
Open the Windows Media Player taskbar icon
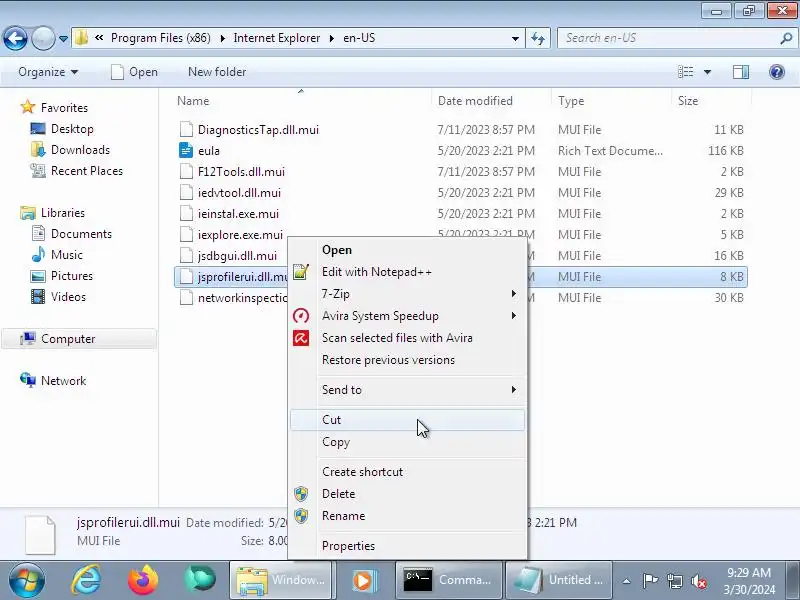[x=364, y=580]
